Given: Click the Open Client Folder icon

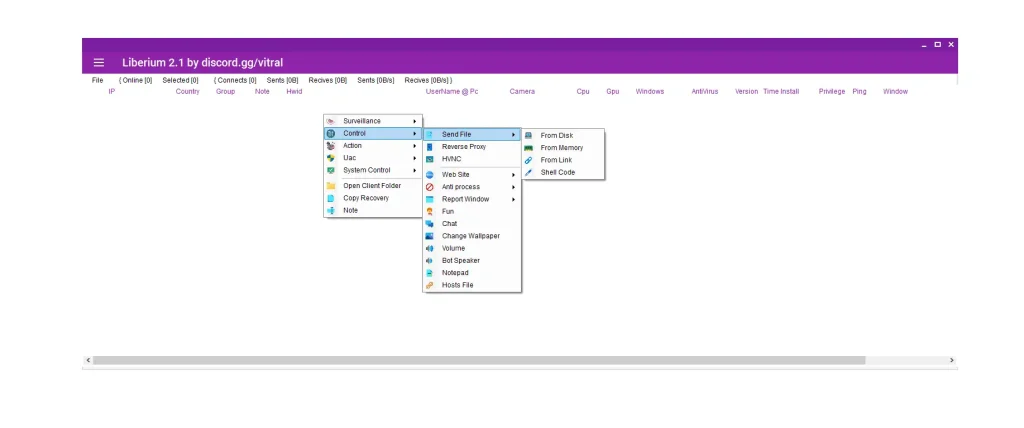Looking at the screenshot, I should click(330, 186).
